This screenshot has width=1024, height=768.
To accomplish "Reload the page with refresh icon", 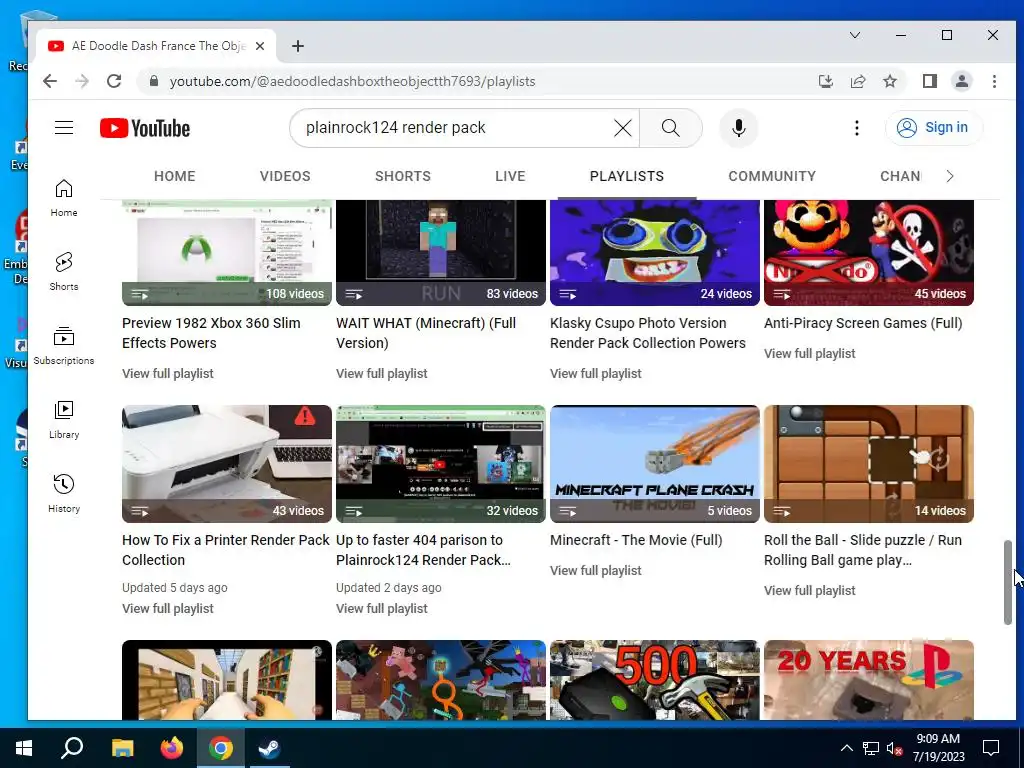I will [114, 81].
